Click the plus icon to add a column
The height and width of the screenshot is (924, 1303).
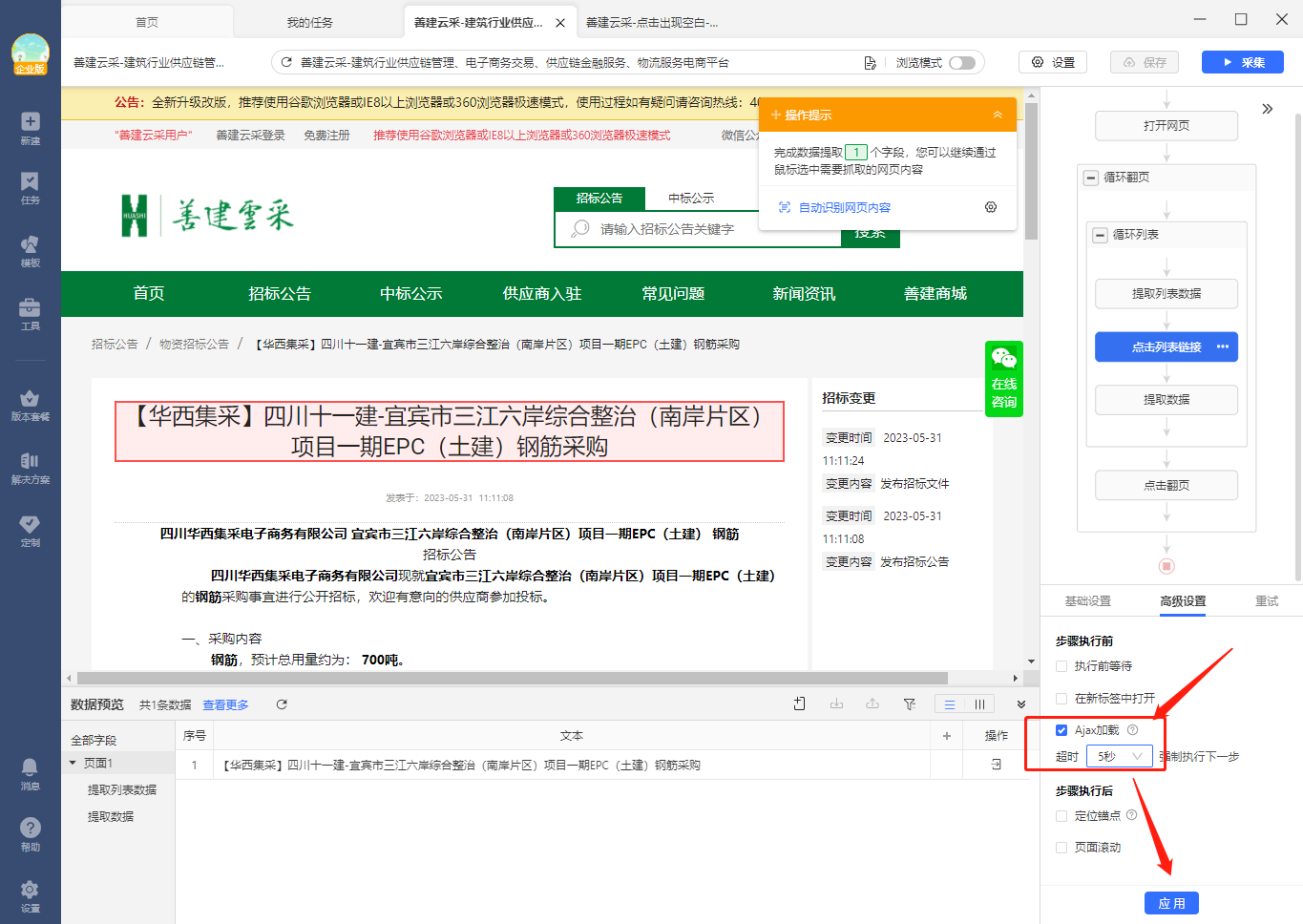947,736
